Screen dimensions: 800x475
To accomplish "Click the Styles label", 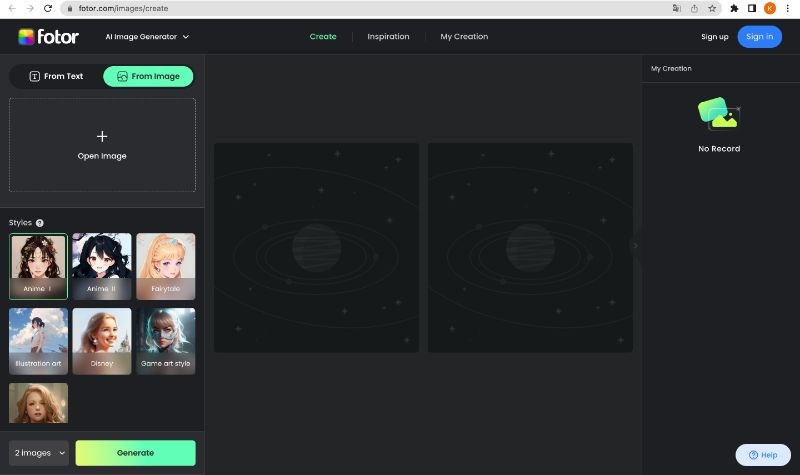I will pos(20,223).
